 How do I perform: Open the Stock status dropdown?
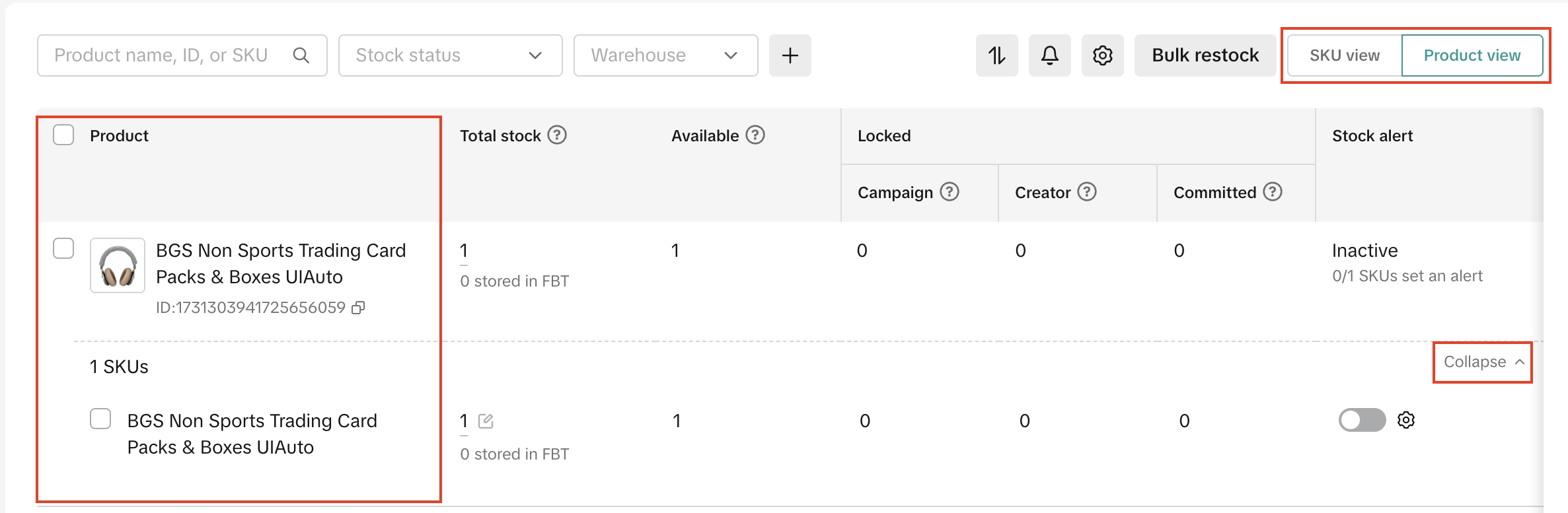[450, 55]
